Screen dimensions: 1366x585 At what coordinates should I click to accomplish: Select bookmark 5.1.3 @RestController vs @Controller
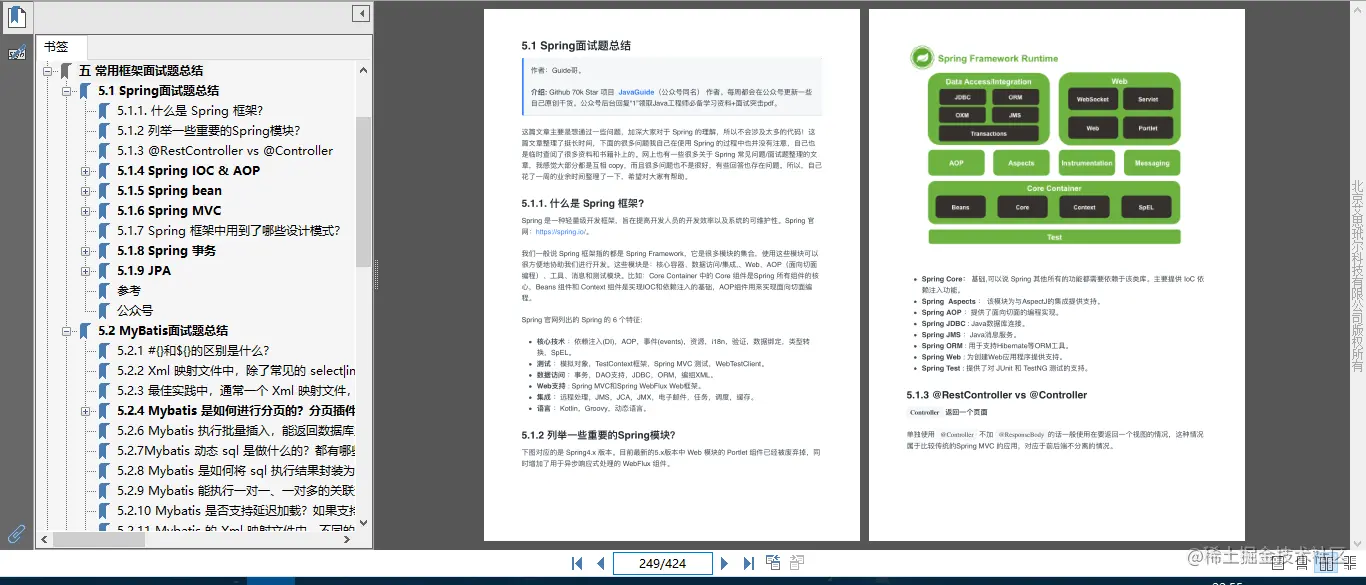point(225,151)
